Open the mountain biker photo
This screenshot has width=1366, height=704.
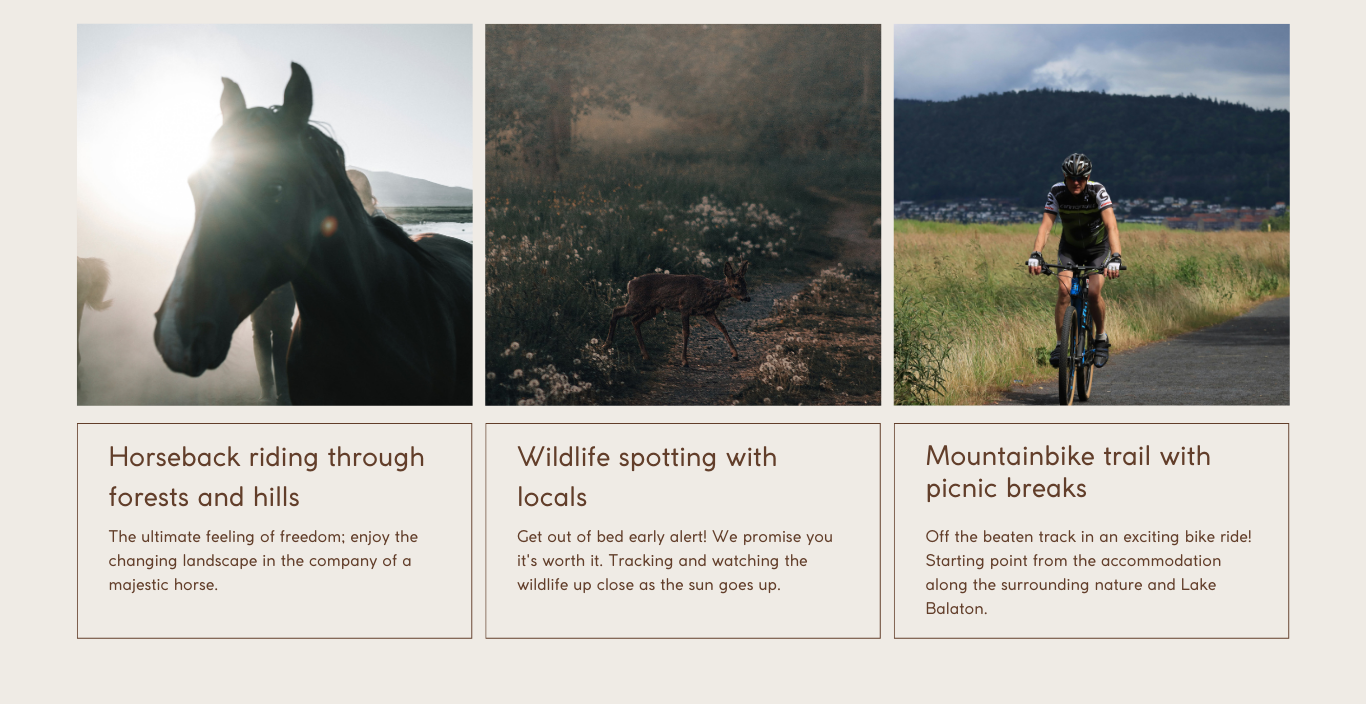(x=1092, y=215)
